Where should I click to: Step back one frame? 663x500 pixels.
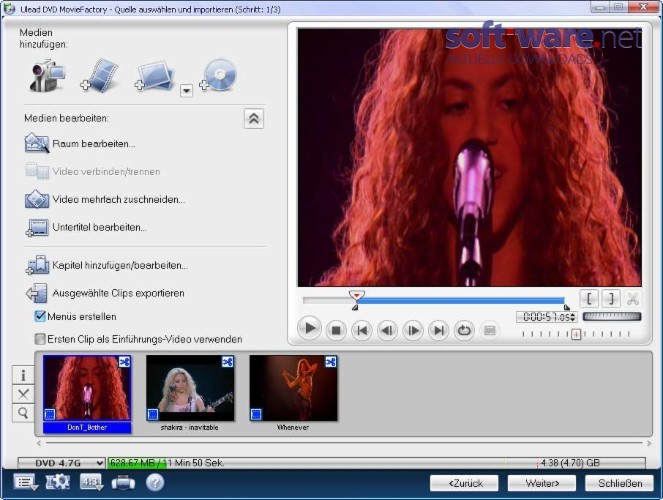(387, 331)
